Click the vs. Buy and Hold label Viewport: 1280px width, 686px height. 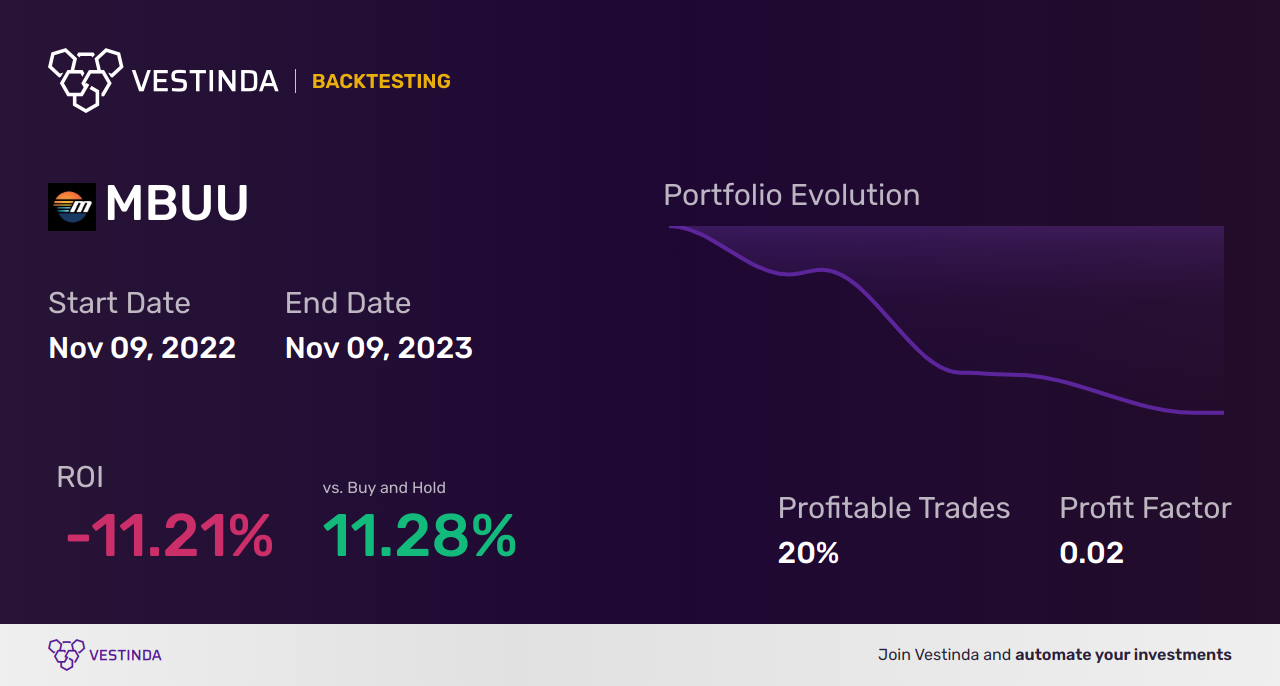[384, 488]
